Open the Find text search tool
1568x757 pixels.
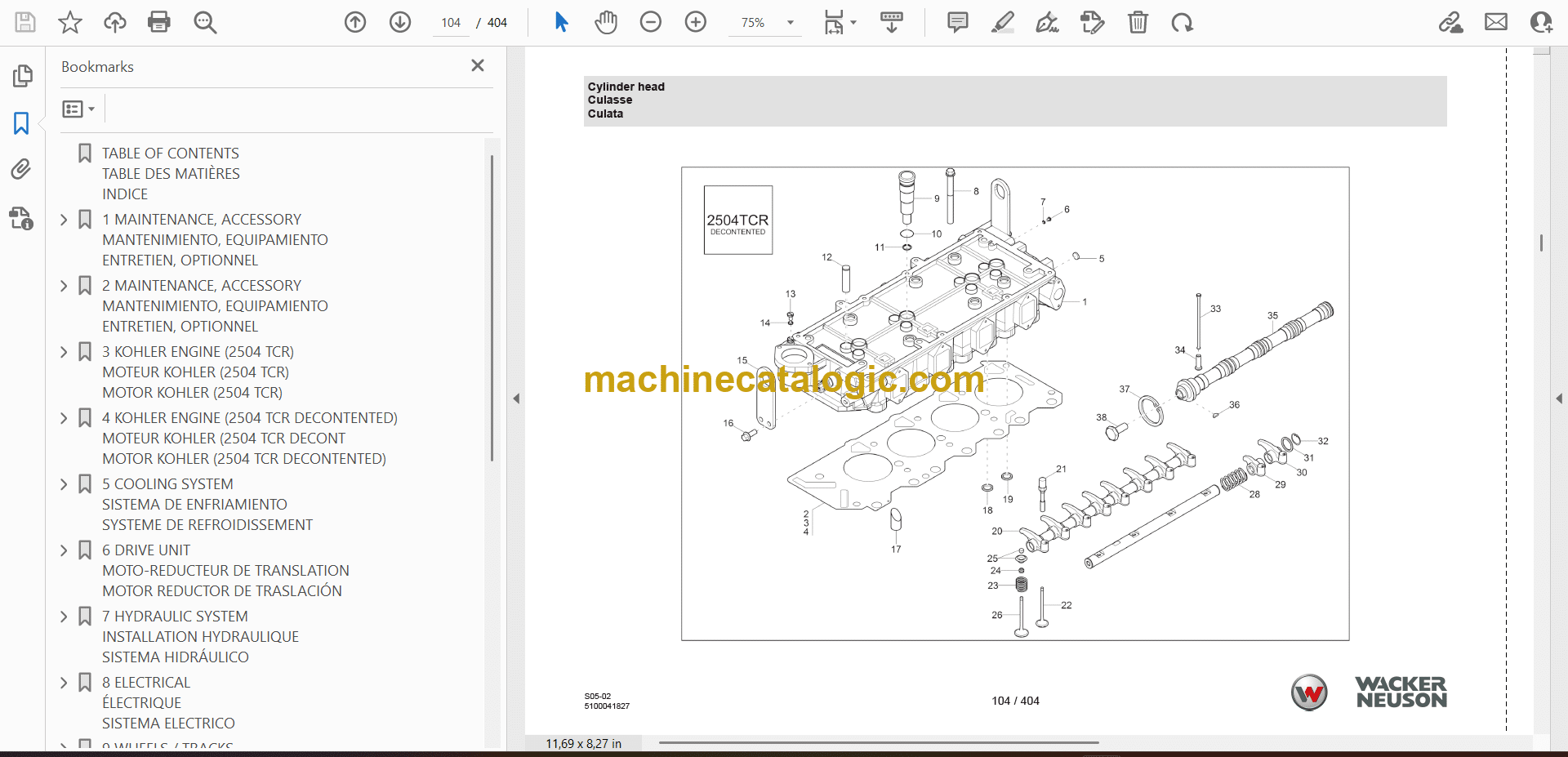click(x=205, y=22)
